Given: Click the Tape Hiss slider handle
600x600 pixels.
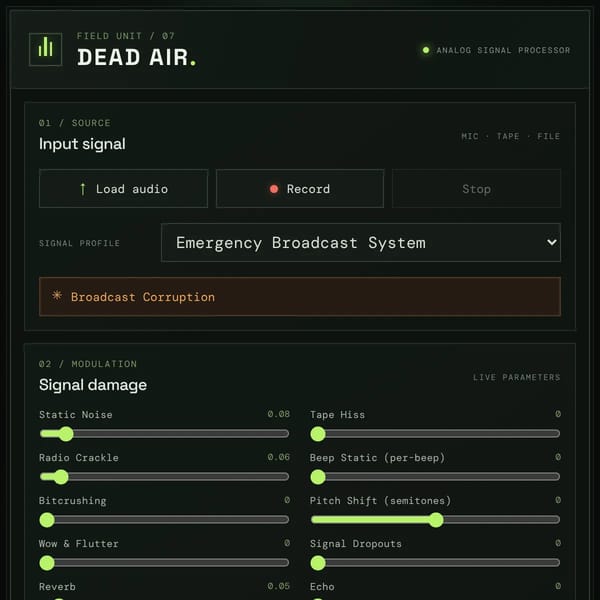Looking at the screenshot, I should [318, 434].
